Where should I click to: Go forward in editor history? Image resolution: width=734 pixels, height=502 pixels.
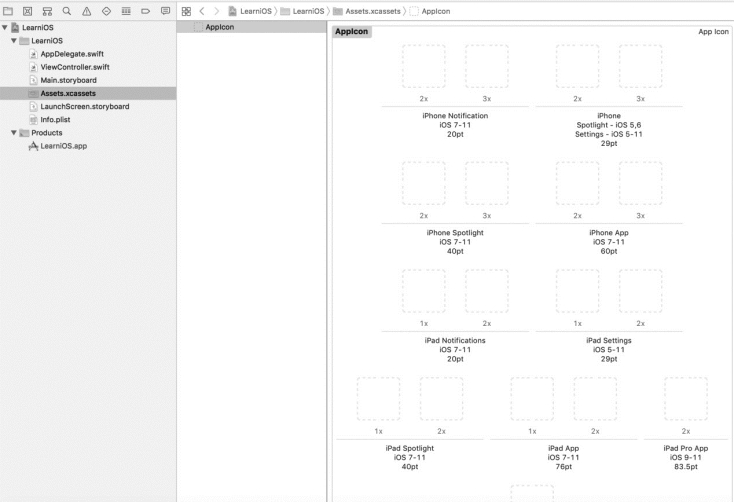pos(216,11)
